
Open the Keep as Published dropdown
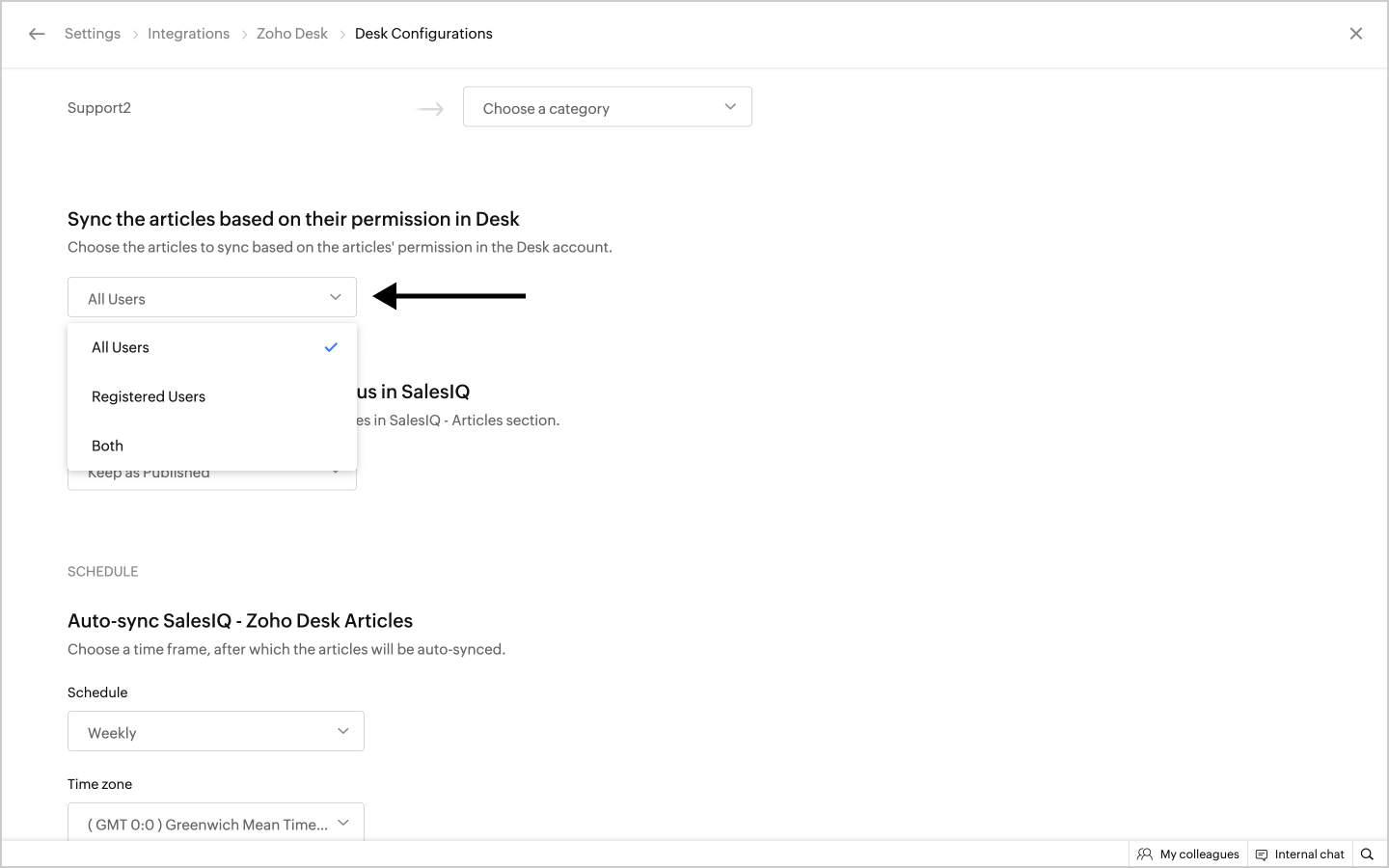(212, 479)
